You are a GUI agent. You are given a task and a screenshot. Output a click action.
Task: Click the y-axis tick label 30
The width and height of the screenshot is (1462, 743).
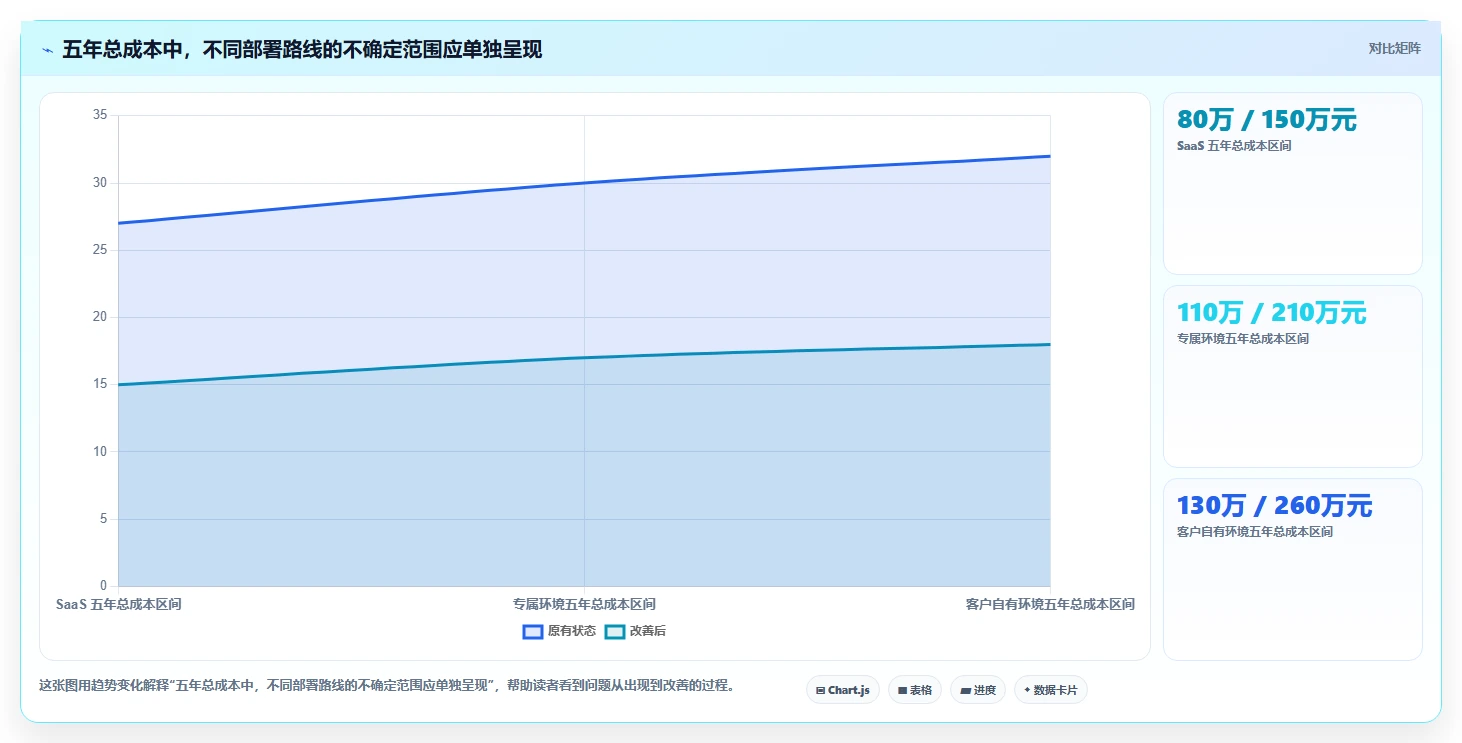(x=99, y=183)
